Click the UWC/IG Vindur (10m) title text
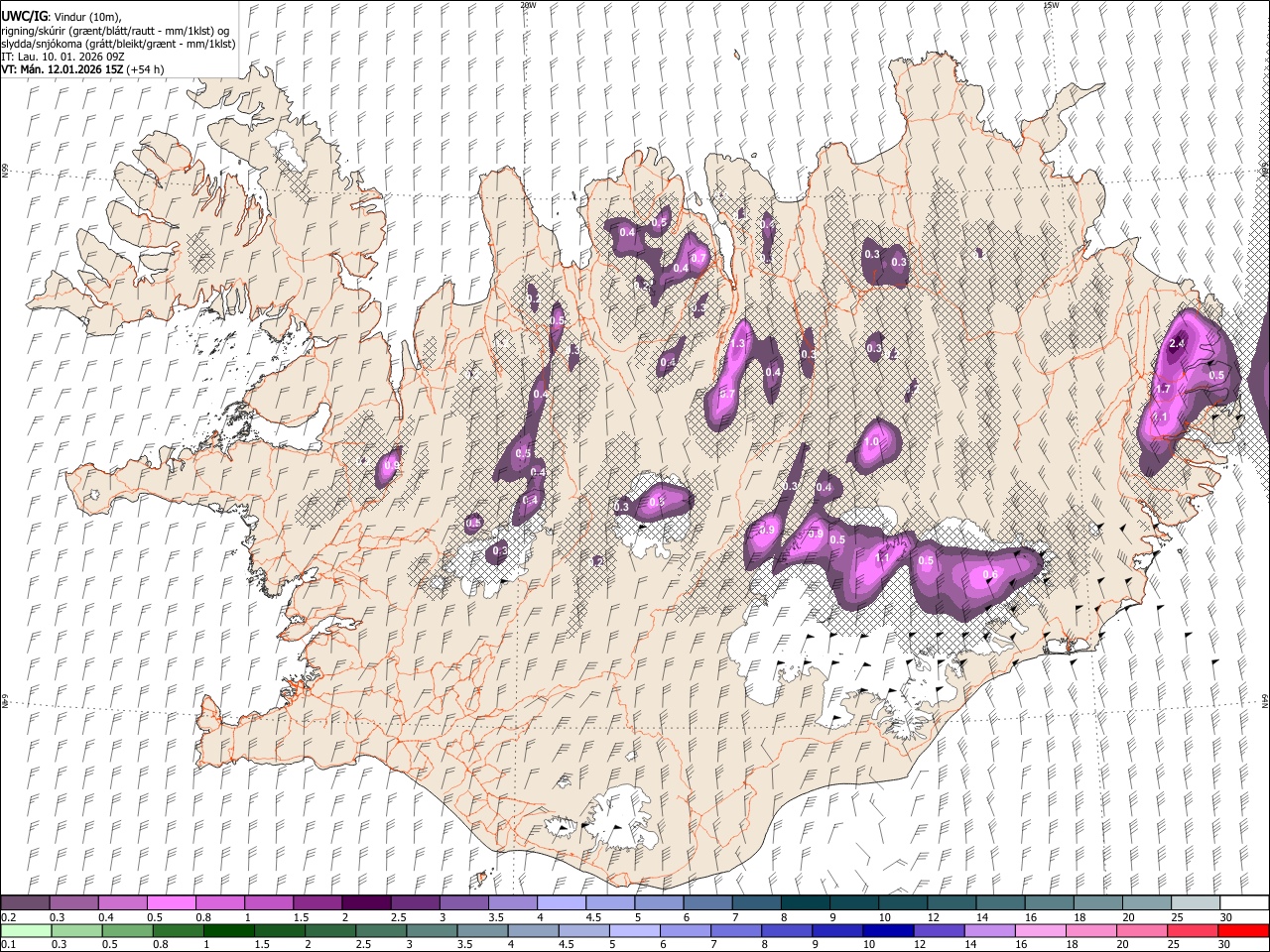 click(61, 16)
